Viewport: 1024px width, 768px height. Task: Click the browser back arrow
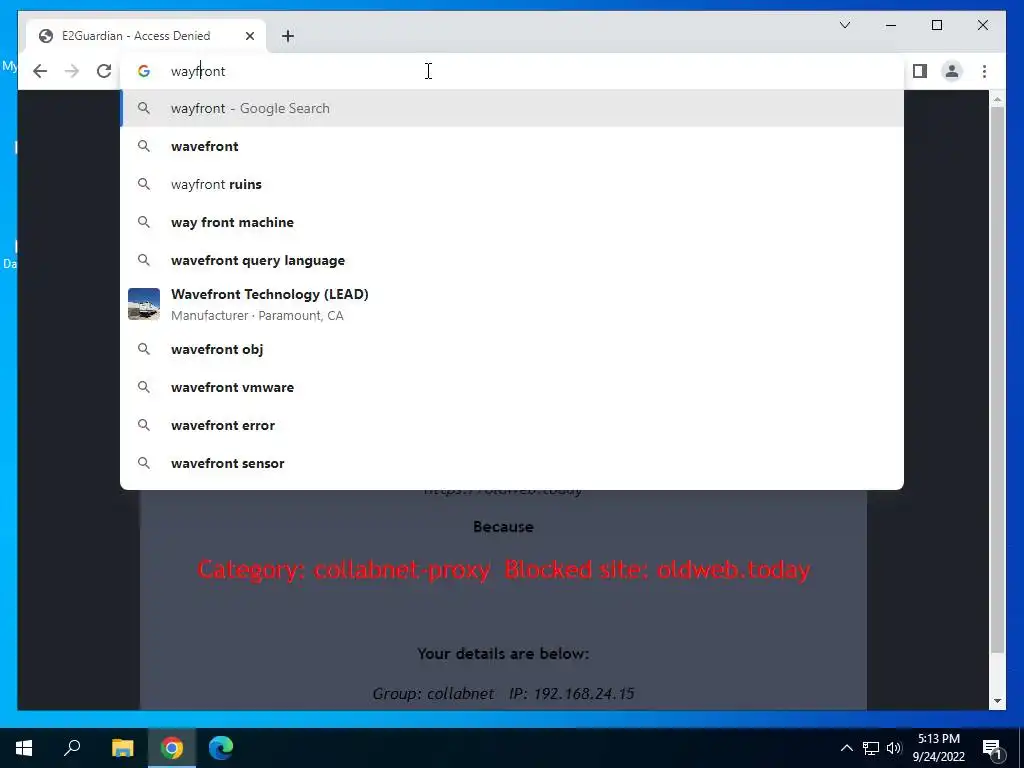[40, 71]
